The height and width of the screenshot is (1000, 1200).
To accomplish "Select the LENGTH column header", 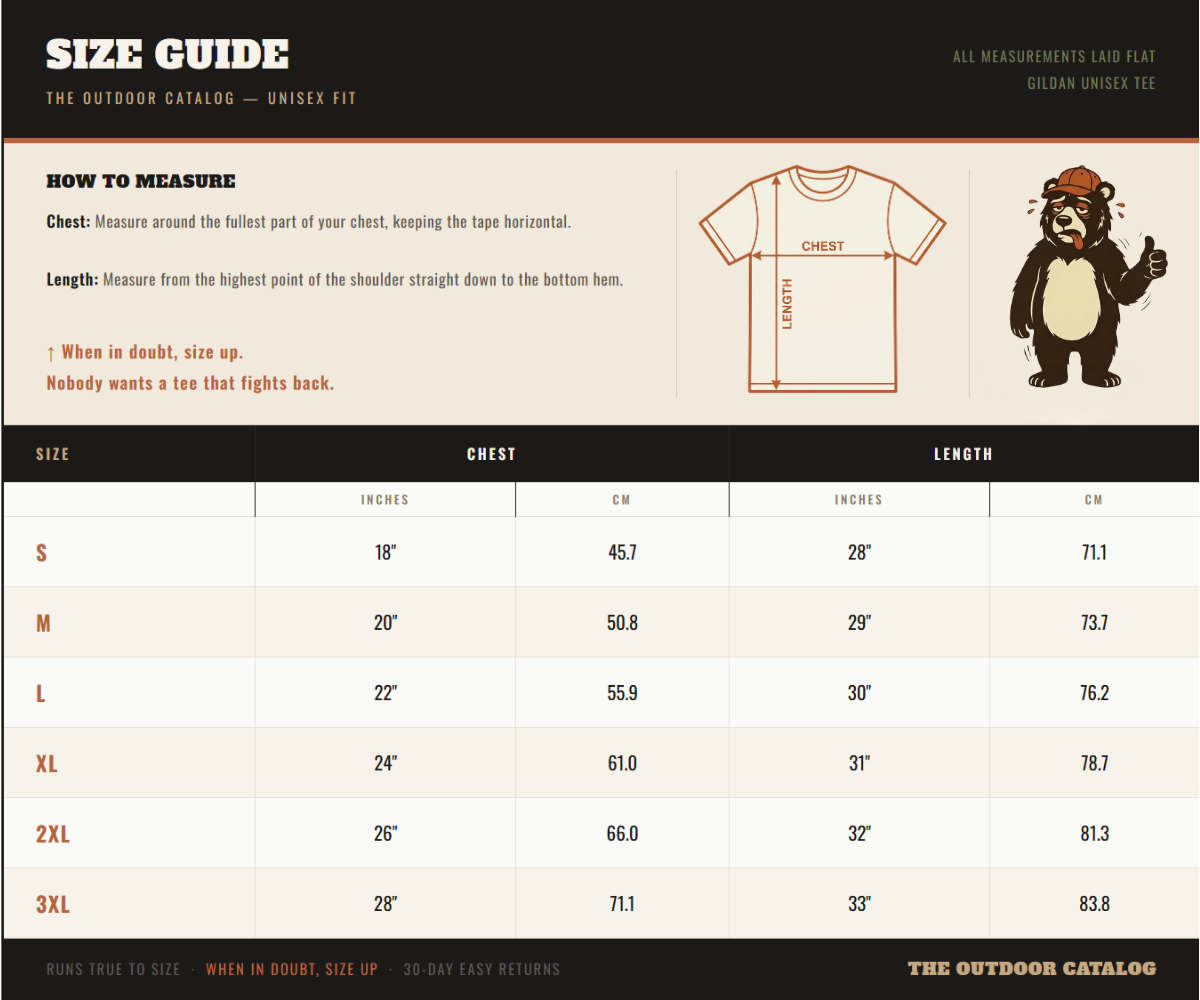I will click(x=963, y=454).
